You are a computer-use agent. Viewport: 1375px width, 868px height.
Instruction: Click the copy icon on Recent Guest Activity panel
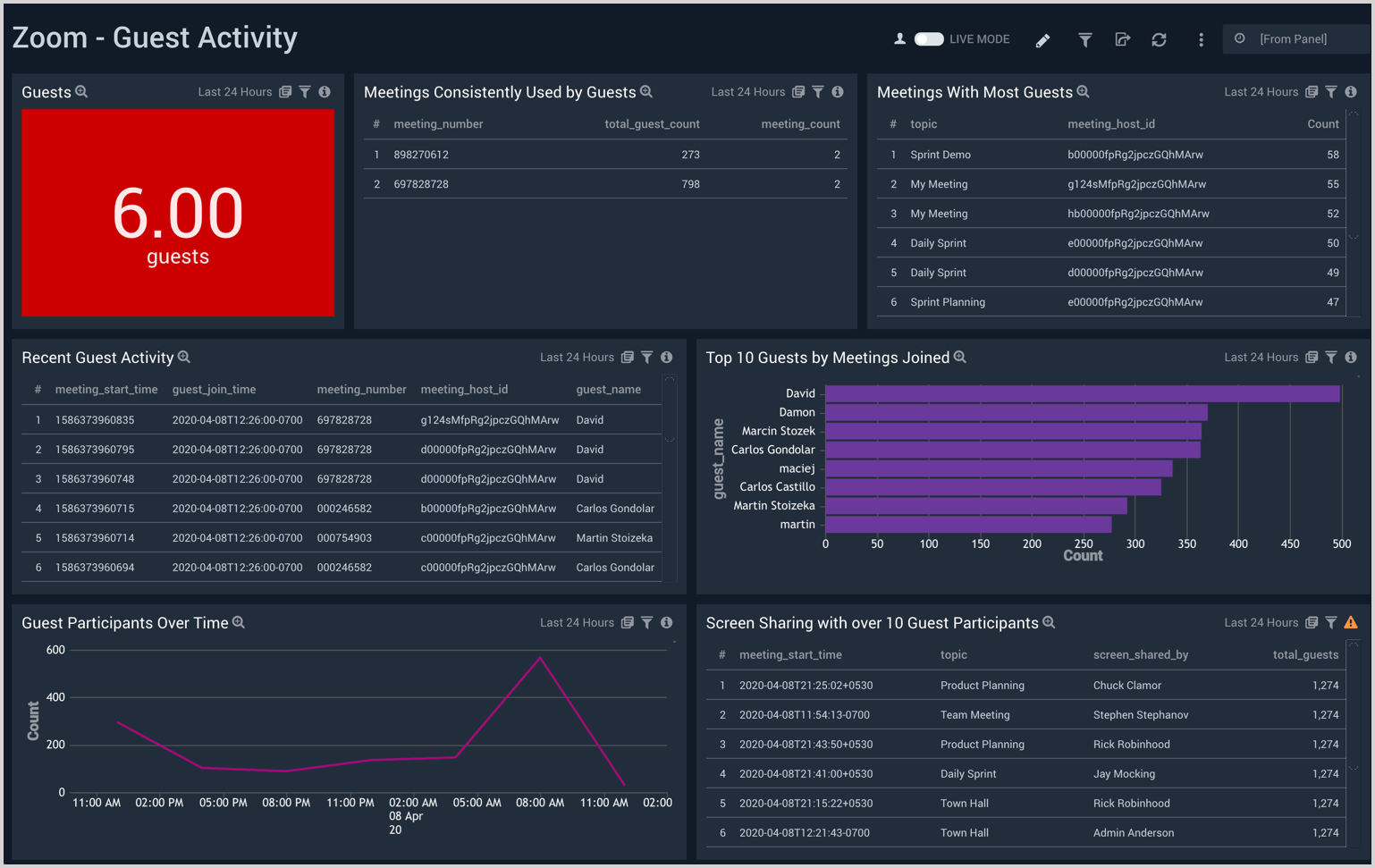pyautogui.click(x=627, y=357)
